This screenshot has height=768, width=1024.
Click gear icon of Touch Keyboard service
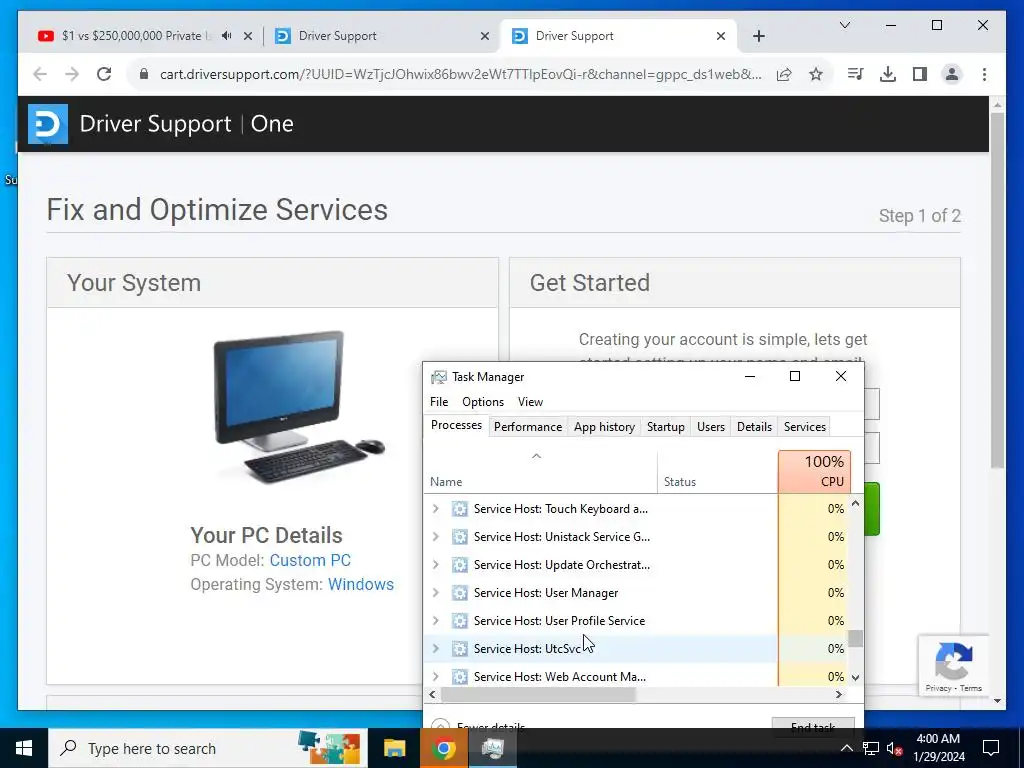tap(460, 509)
